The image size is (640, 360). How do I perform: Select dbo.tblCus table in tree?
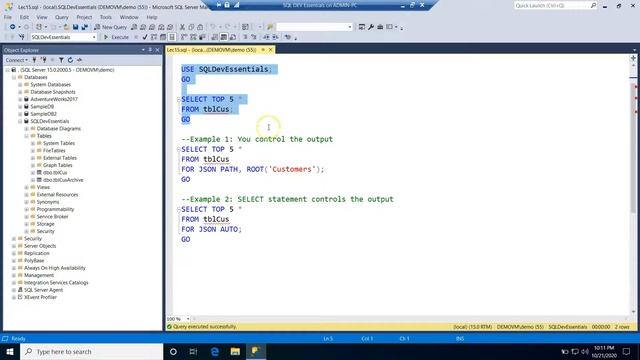pos(55,173)
